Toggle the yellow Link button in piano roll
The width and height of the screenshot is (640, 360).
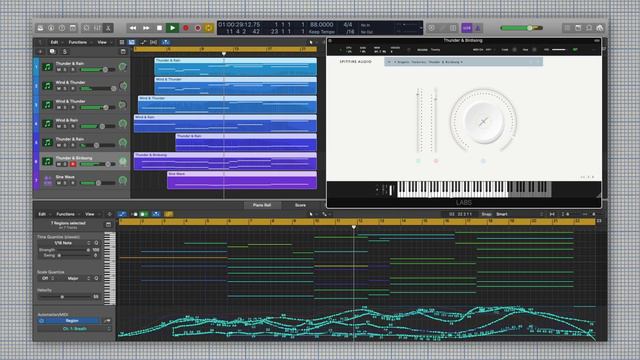pyautogui.click(x=169, y=214)
